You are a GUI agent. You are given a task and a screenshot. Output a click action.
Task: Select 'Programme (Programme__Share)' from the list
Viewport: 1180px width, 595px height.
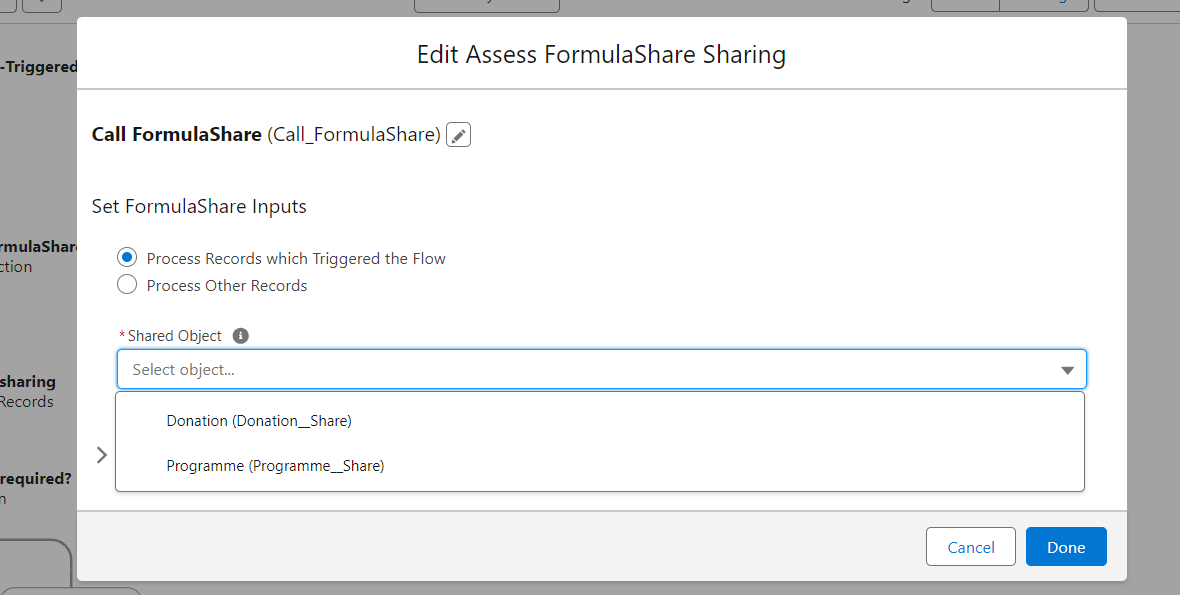275,465
